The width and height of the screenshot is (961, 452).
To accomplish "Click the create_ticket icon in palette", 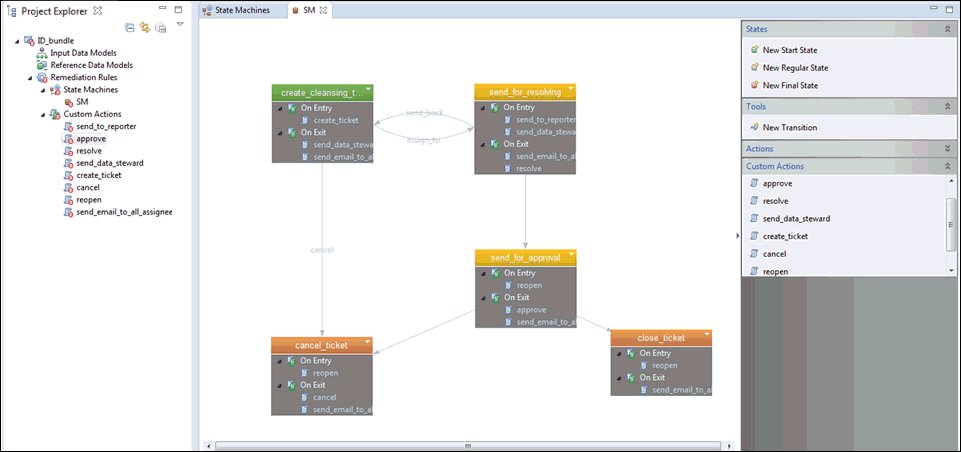I will click(755, 236).
